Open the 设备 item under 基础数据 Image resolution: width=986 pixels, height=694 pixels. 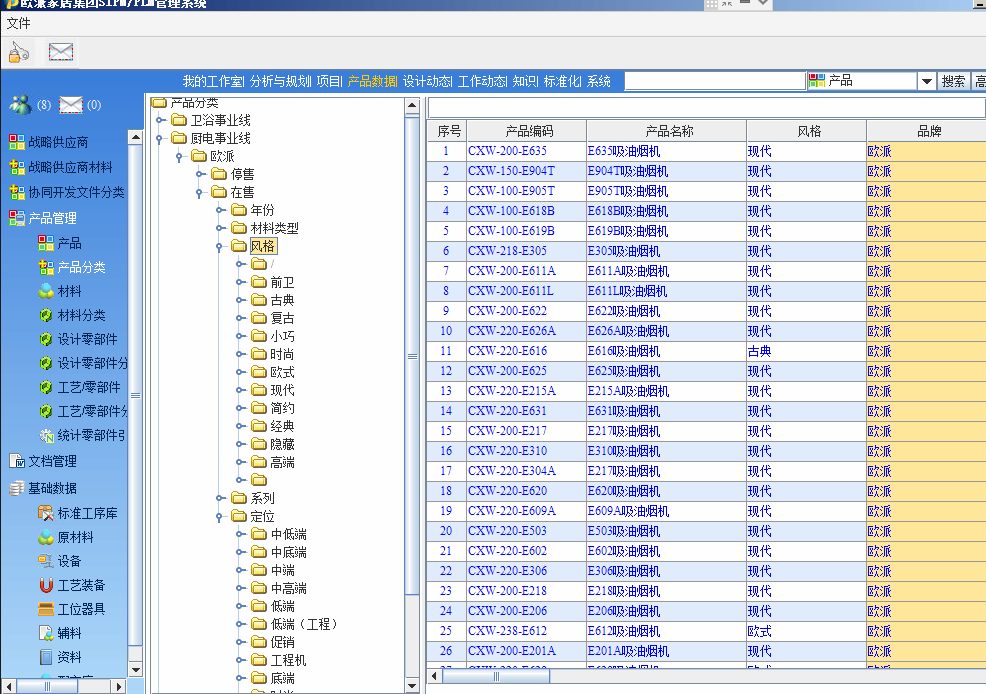click(69, 561)
